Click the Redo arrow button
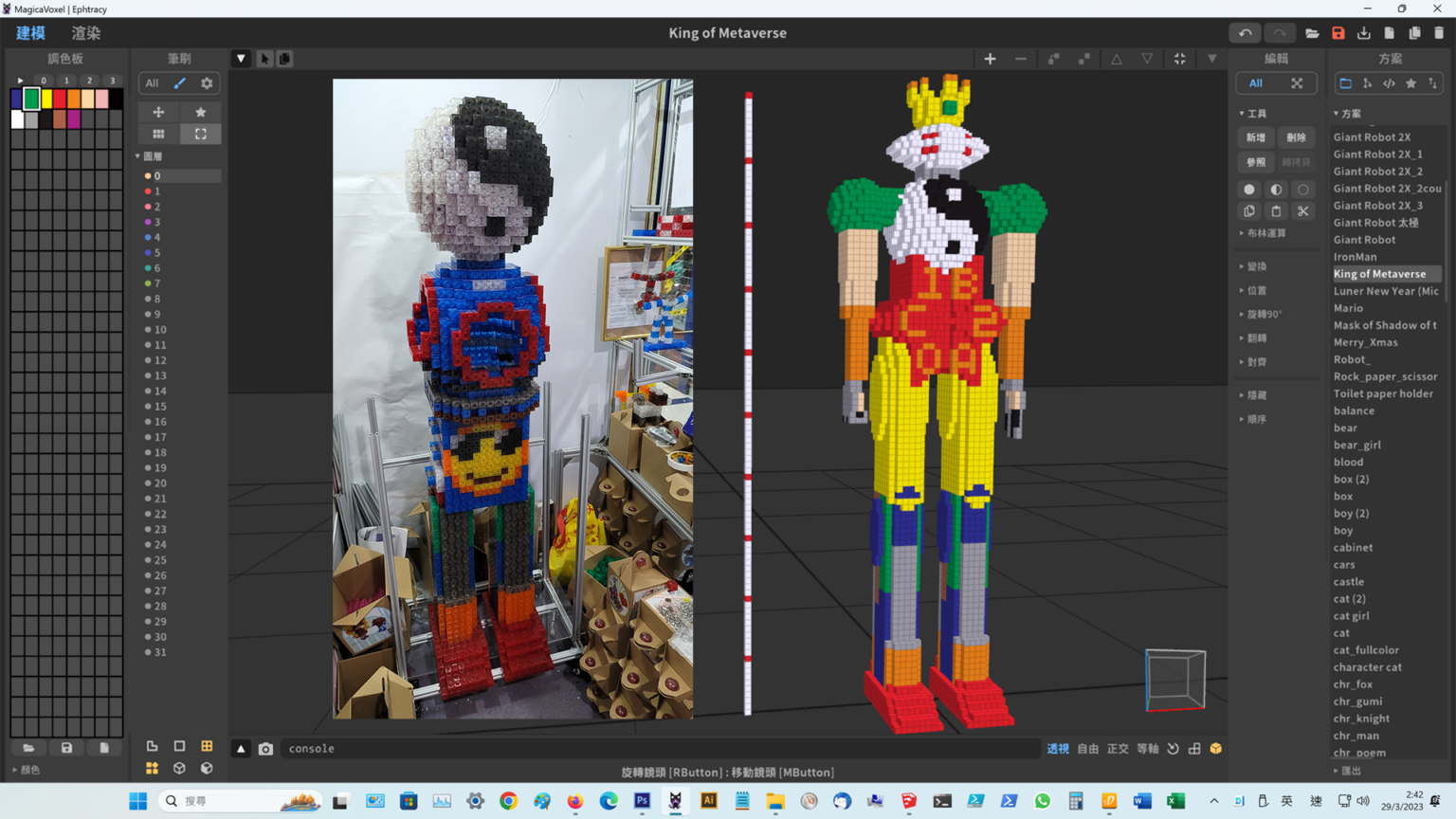The width and height of the screenshot is (1456, 819). tap(1280, 33)
